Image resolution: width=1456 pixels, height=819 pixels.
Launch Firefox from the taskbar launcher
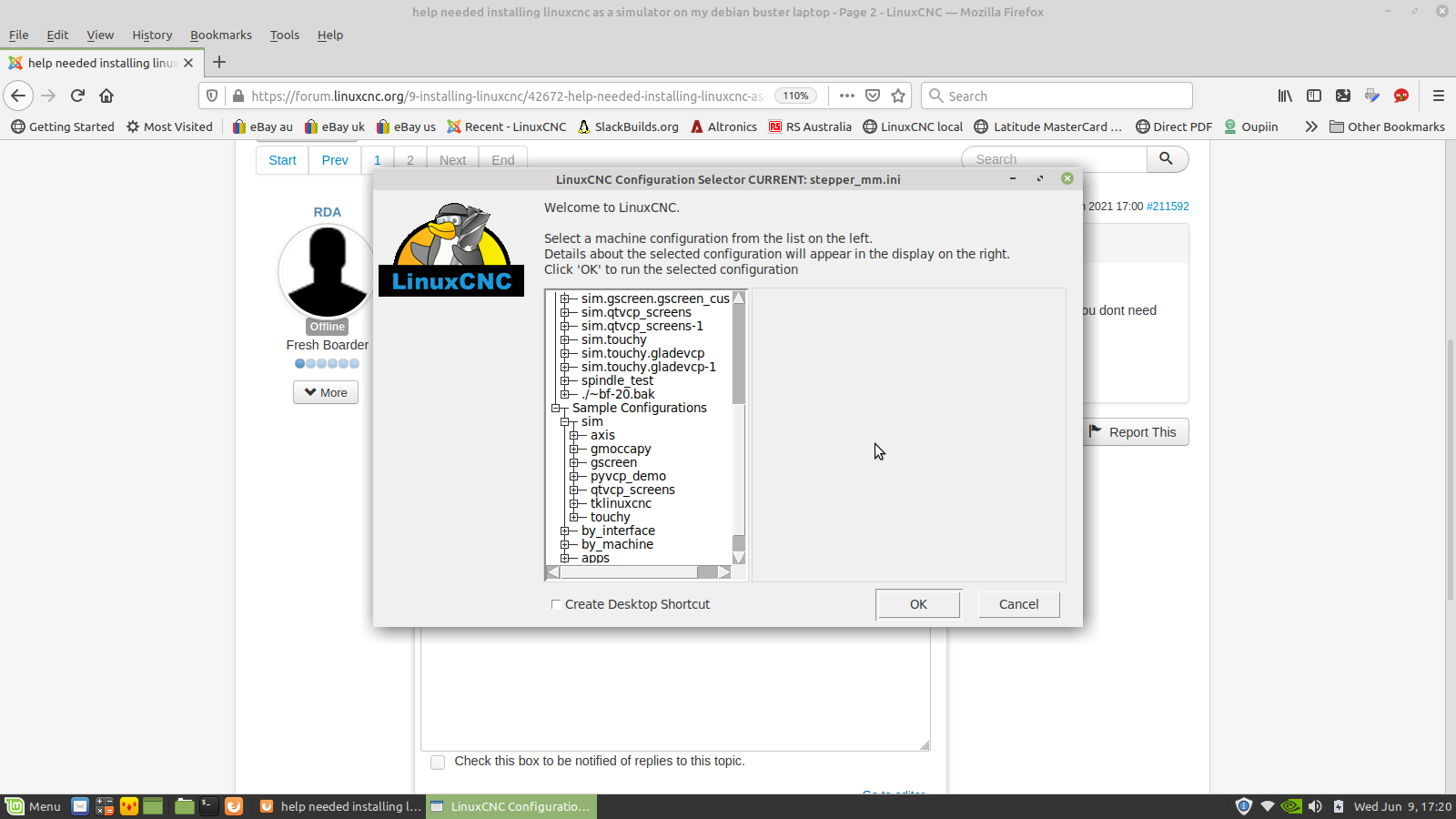pyautogui.click(x=234, y=806)
